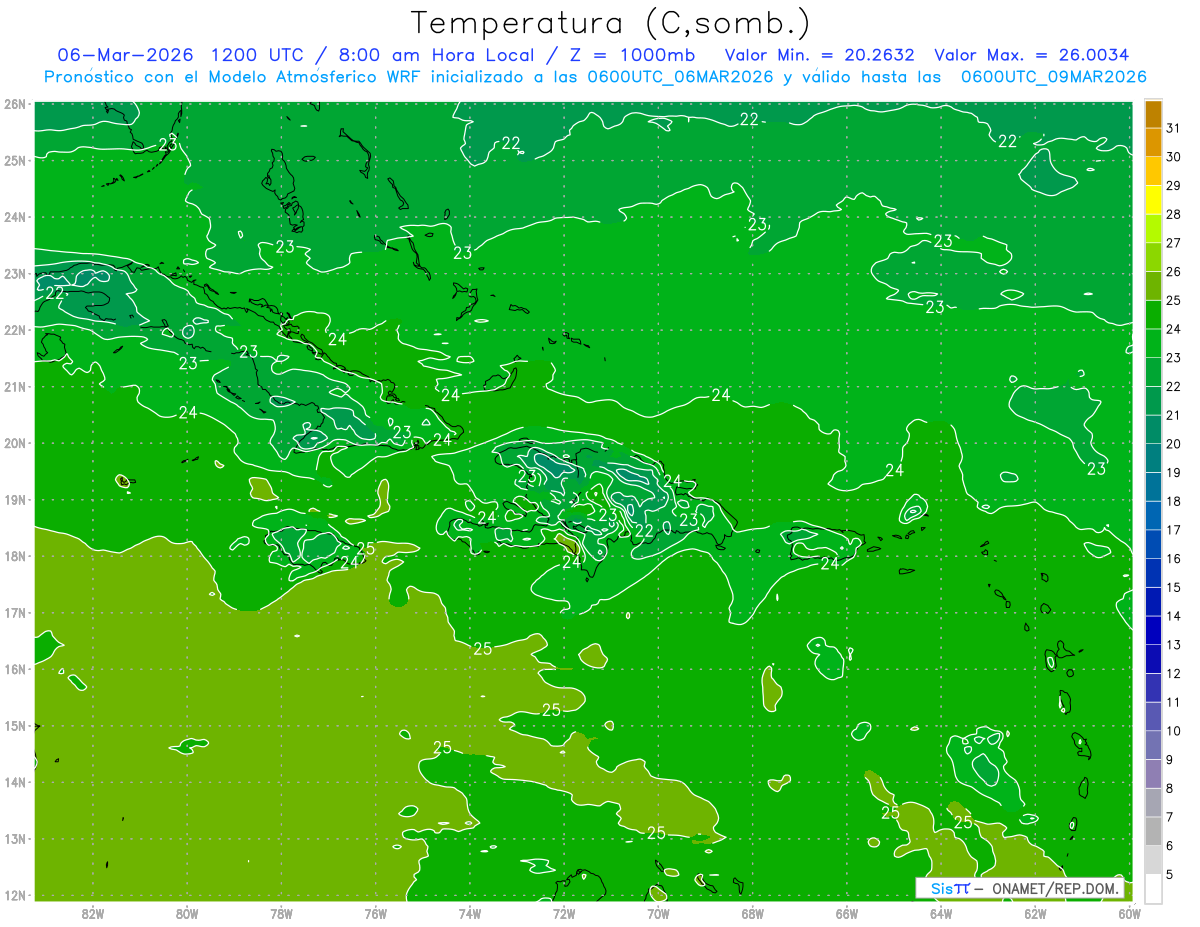Click the '20' label on the color scale

[x=1173, y=444]
